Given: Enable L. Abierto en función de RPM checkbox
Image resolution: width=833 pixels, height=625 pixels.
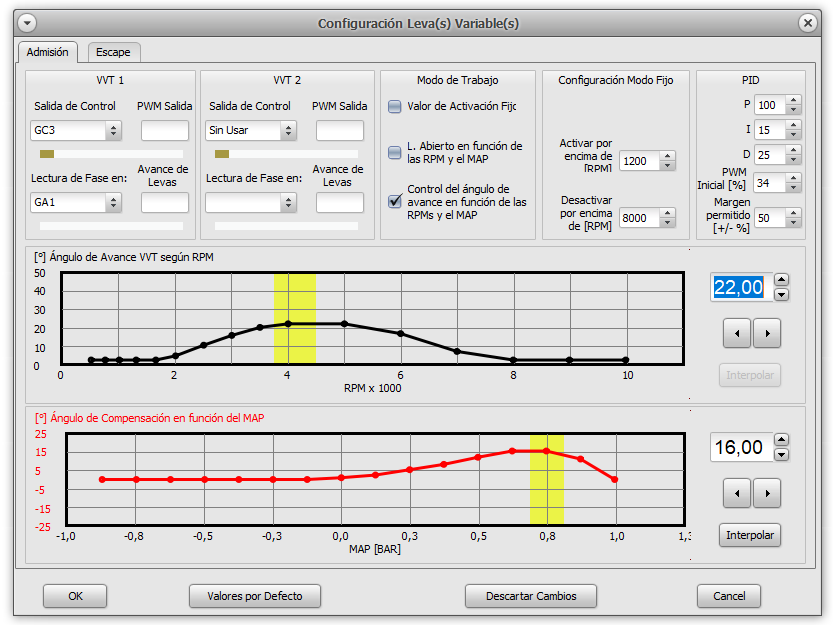Looking at the screenshot, I should pyautogui.click(x=395, y=153).
